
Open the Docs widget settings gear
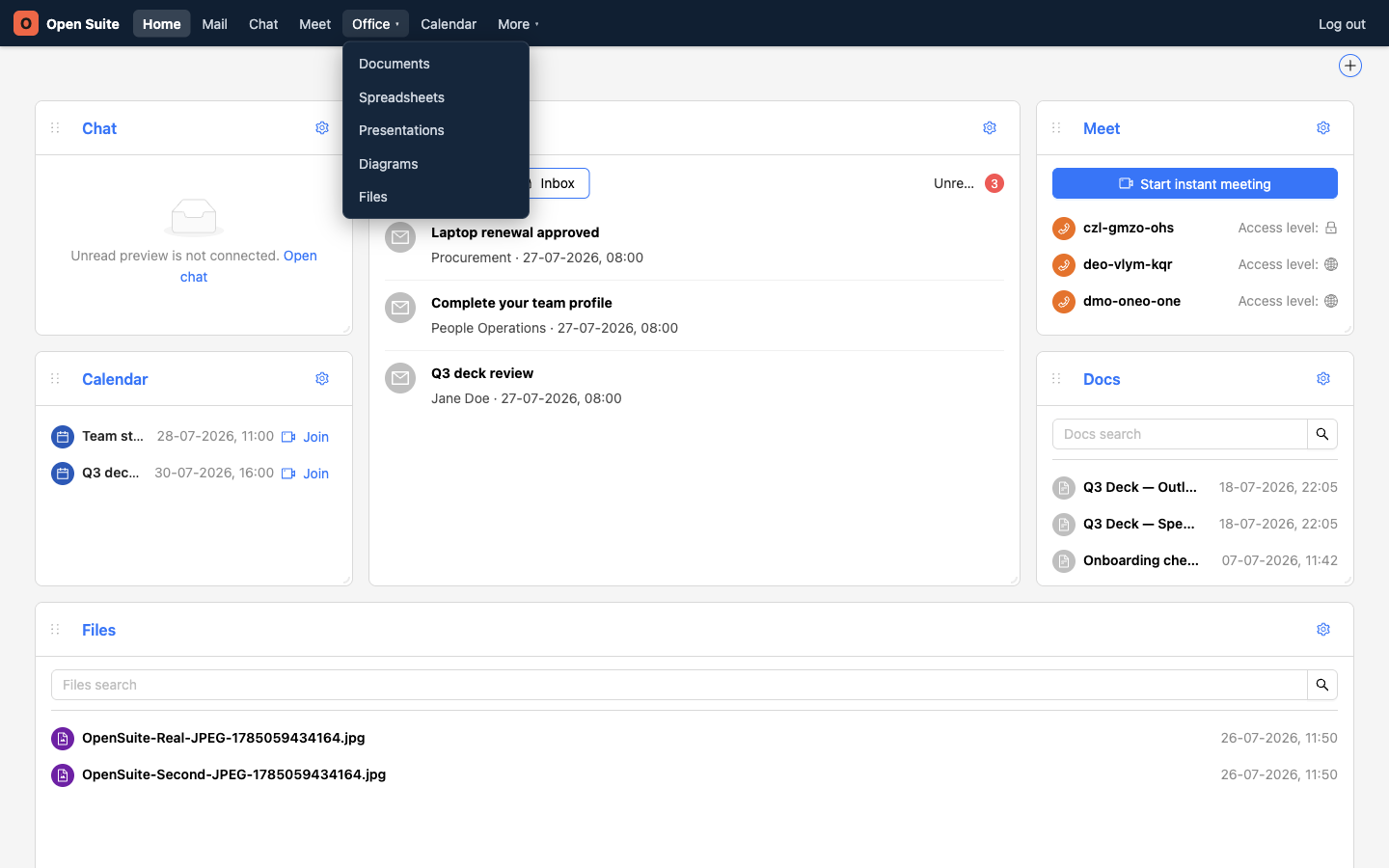pyautogui.click(x=1323, y=379)
